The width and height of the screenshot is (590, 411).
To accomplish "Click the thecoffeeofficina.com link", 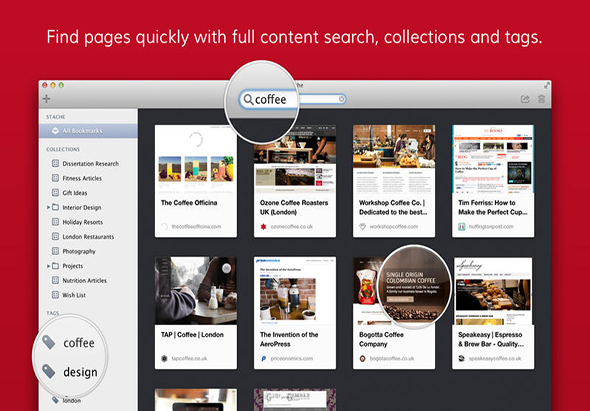I will [x=196, y=227].
